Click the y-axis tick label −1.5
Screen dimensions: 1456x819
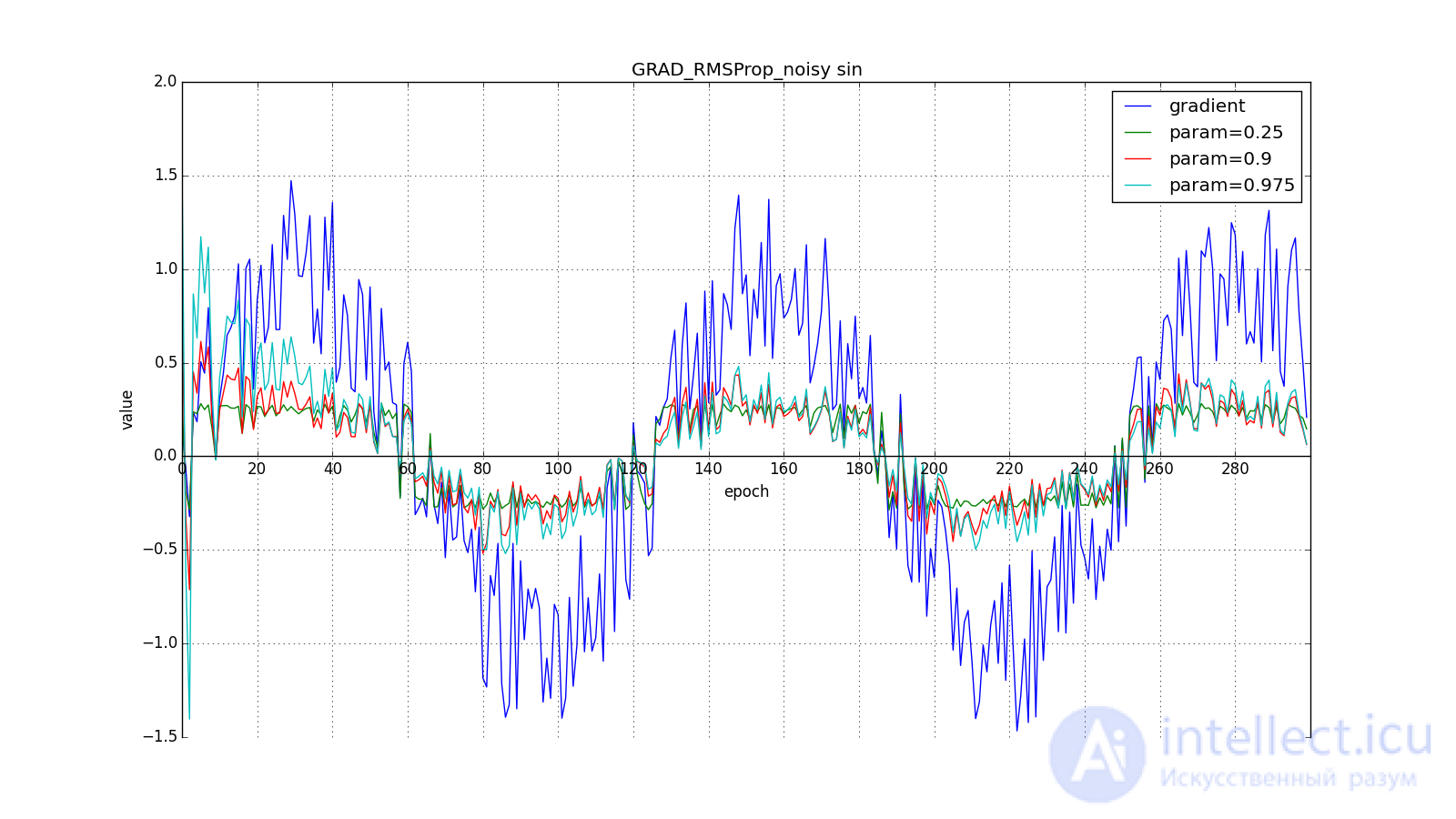click(x=159, y=736)
